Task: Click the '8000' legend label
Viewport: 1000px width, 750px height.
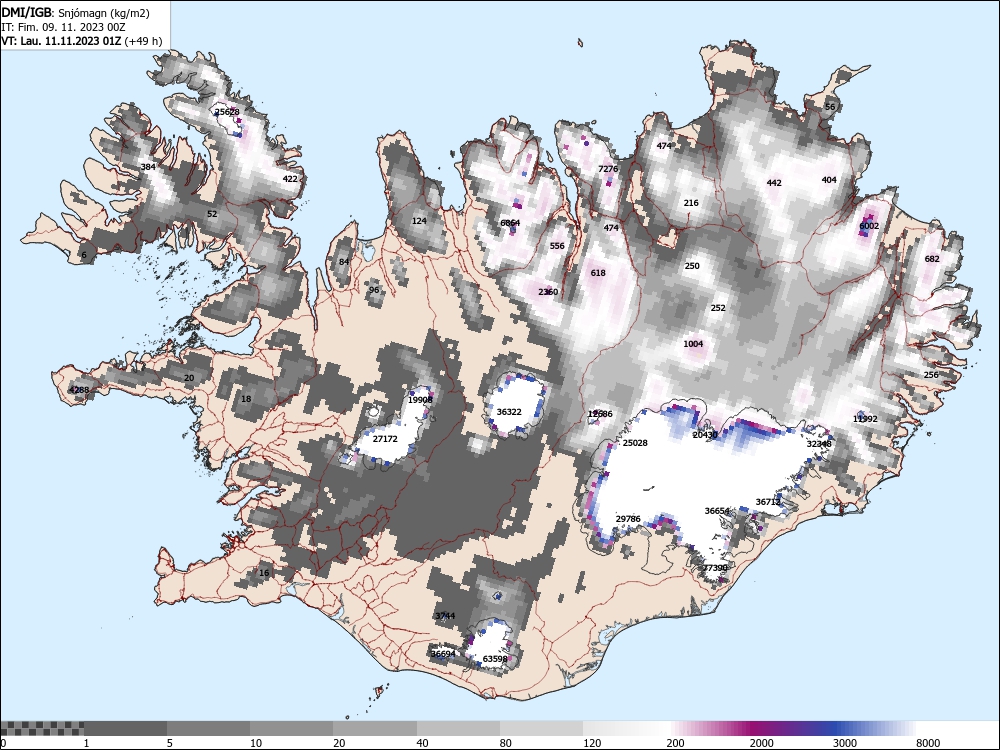Action: coord(928,743)
